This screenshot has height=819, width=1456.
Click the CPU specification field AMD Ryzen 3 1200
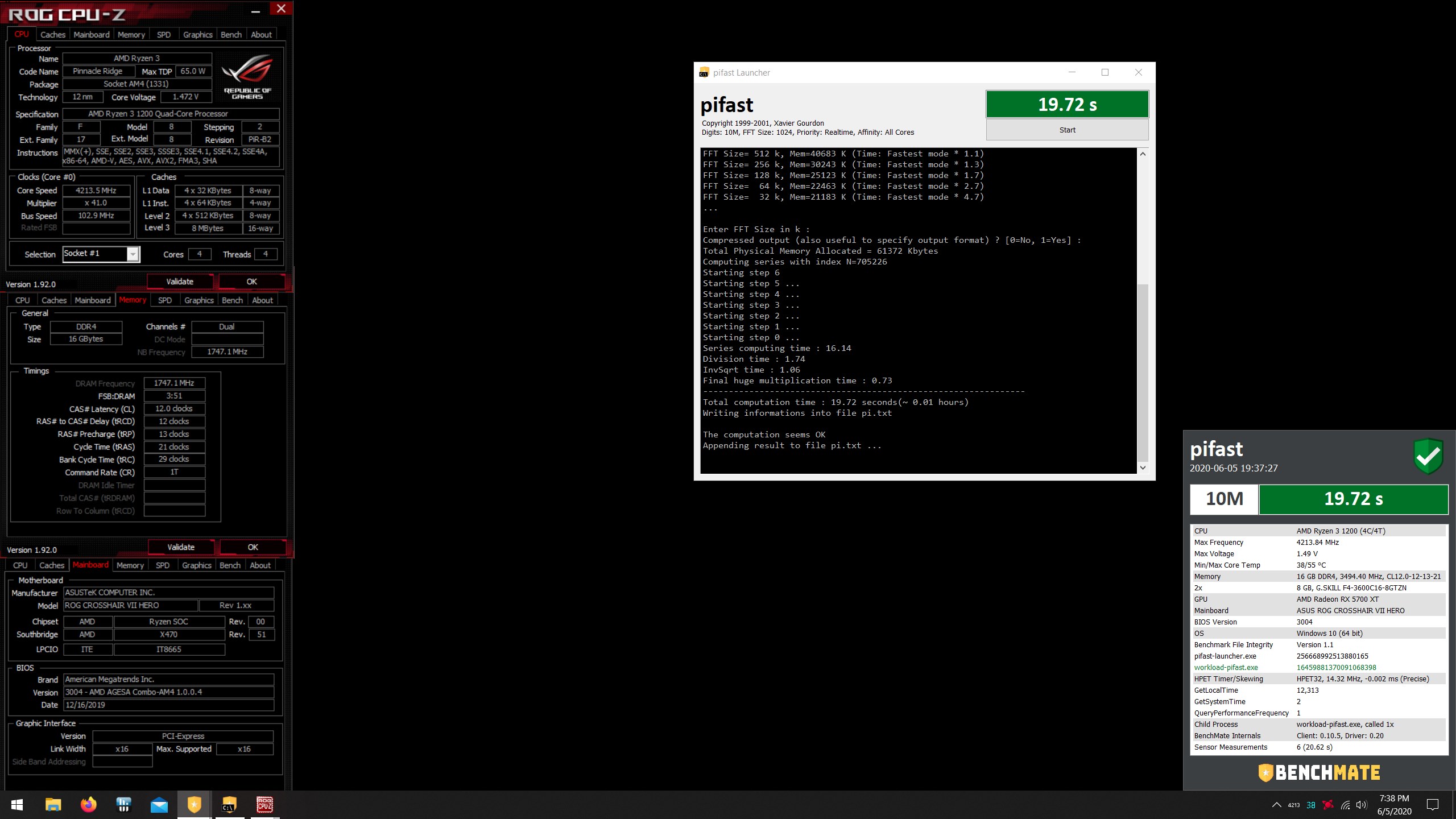[171, 114]
